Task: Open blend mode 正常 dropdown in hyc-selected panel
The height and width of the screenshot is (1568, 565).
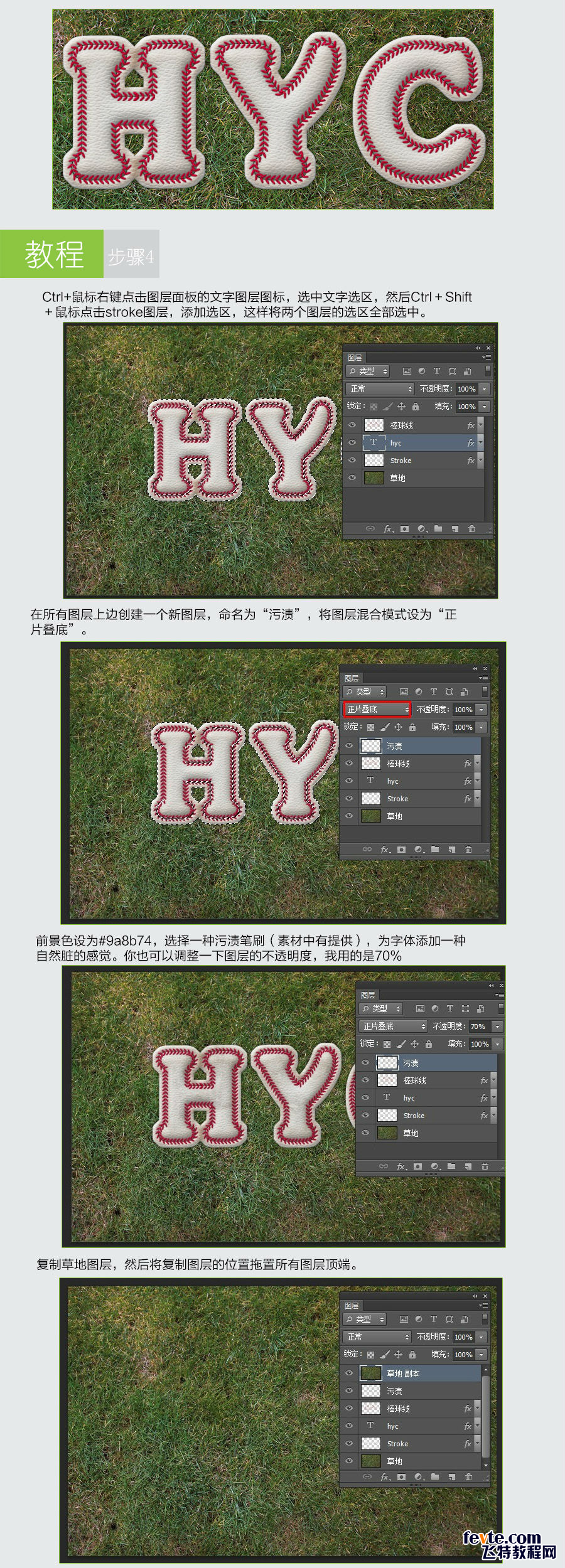Action: pyautogui.click(x=380, y=389)
